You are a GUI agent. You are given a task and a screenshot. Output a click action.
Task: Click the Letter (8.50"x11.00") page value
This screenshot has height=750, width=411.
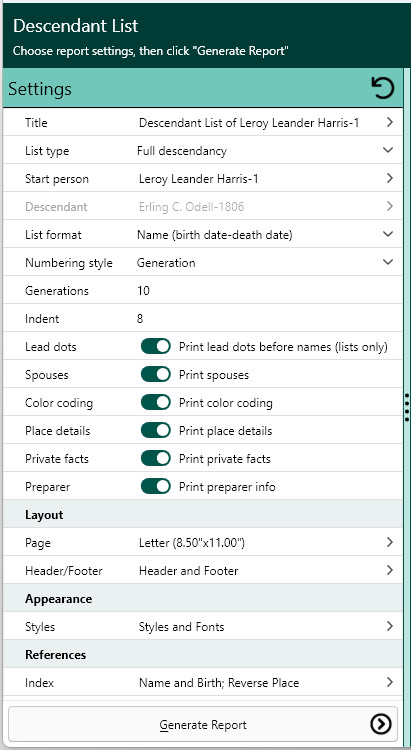[192, 543]
